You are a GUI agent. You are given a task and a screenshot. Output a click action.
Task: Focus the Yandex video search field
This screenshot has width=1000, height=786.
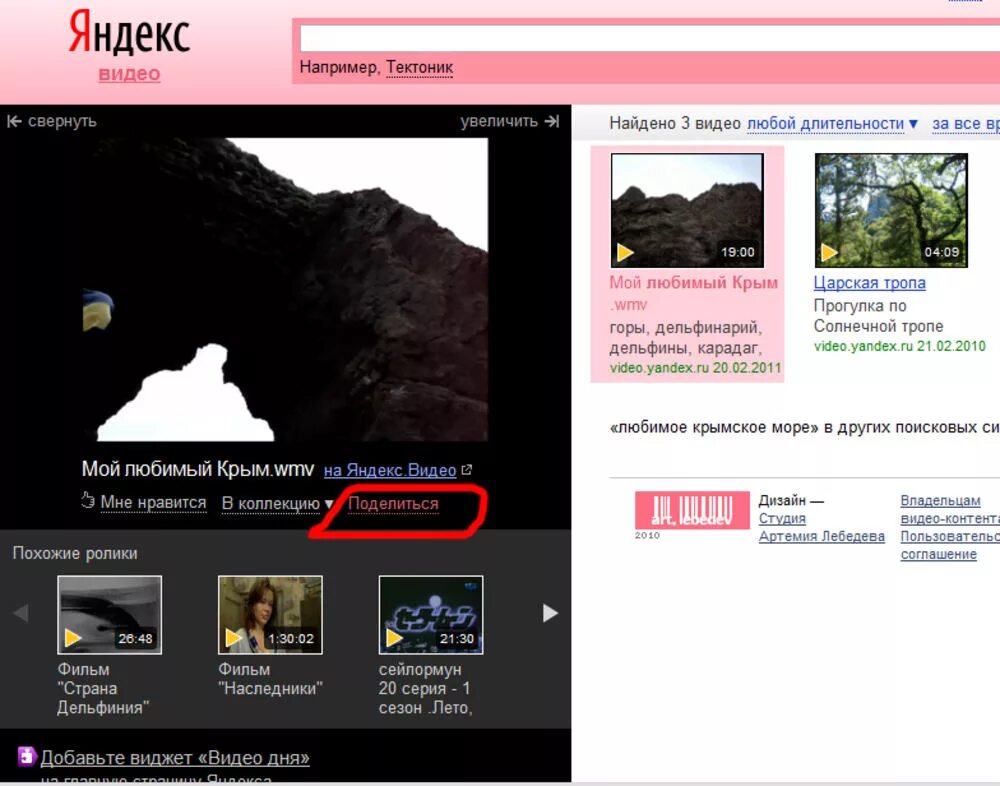(x=649, y=38)
